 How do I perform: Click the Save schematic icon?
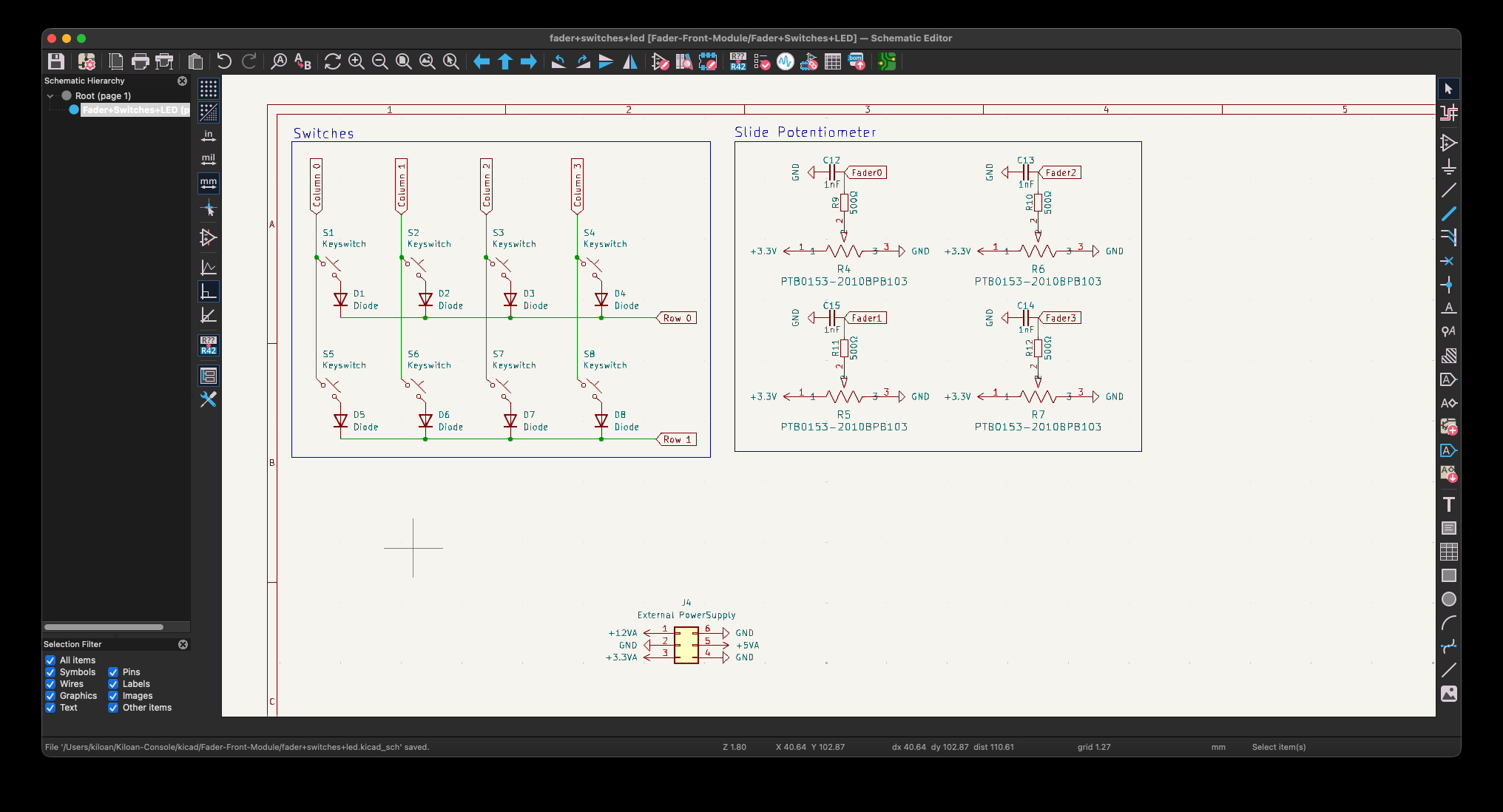coord(56,61)
